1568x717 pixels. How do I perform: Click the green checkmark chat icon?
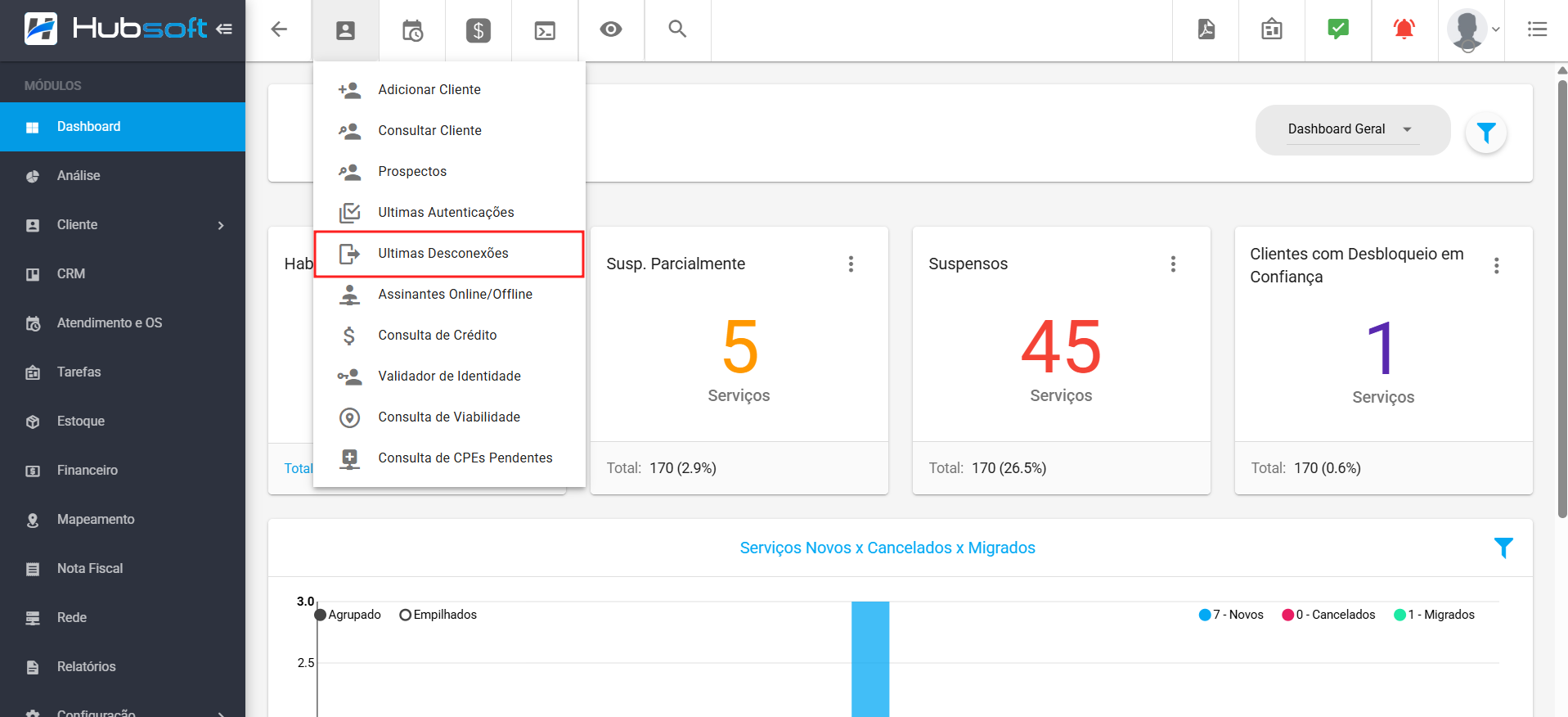click(1338, 30)
